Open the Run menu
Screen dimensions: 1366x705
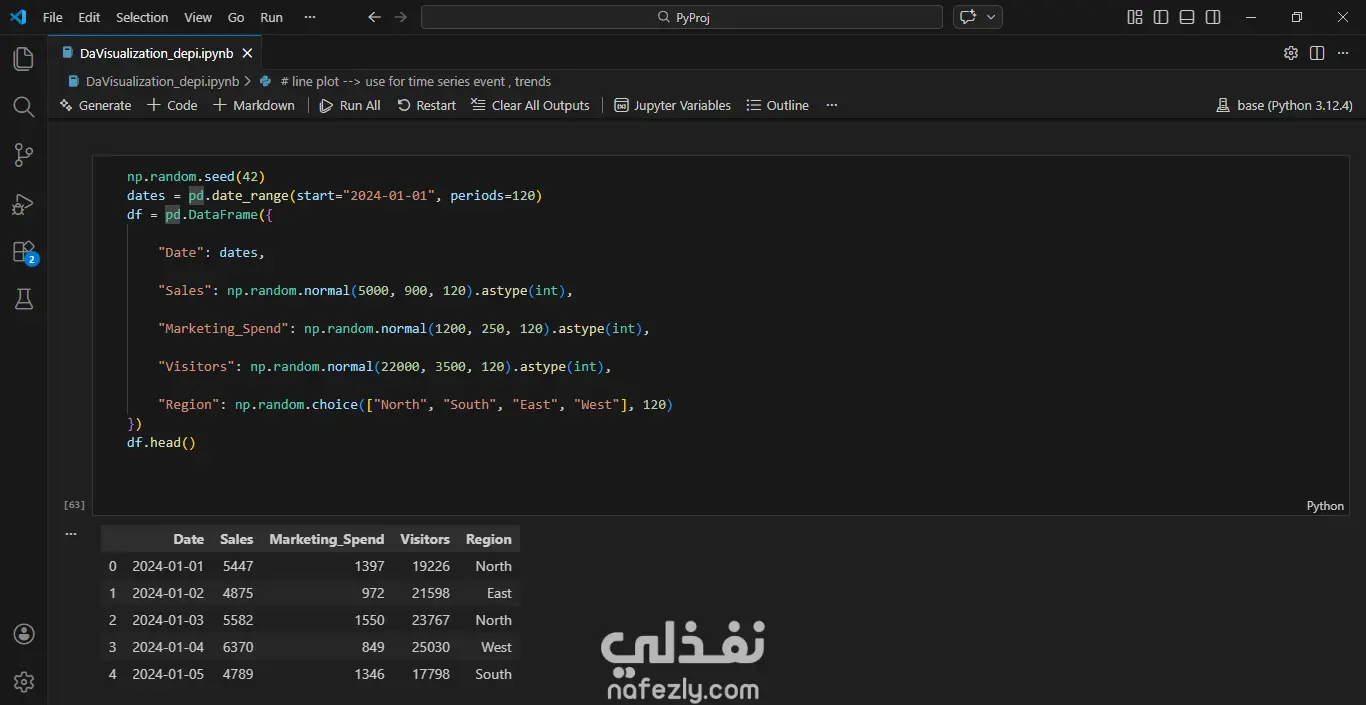271,17
